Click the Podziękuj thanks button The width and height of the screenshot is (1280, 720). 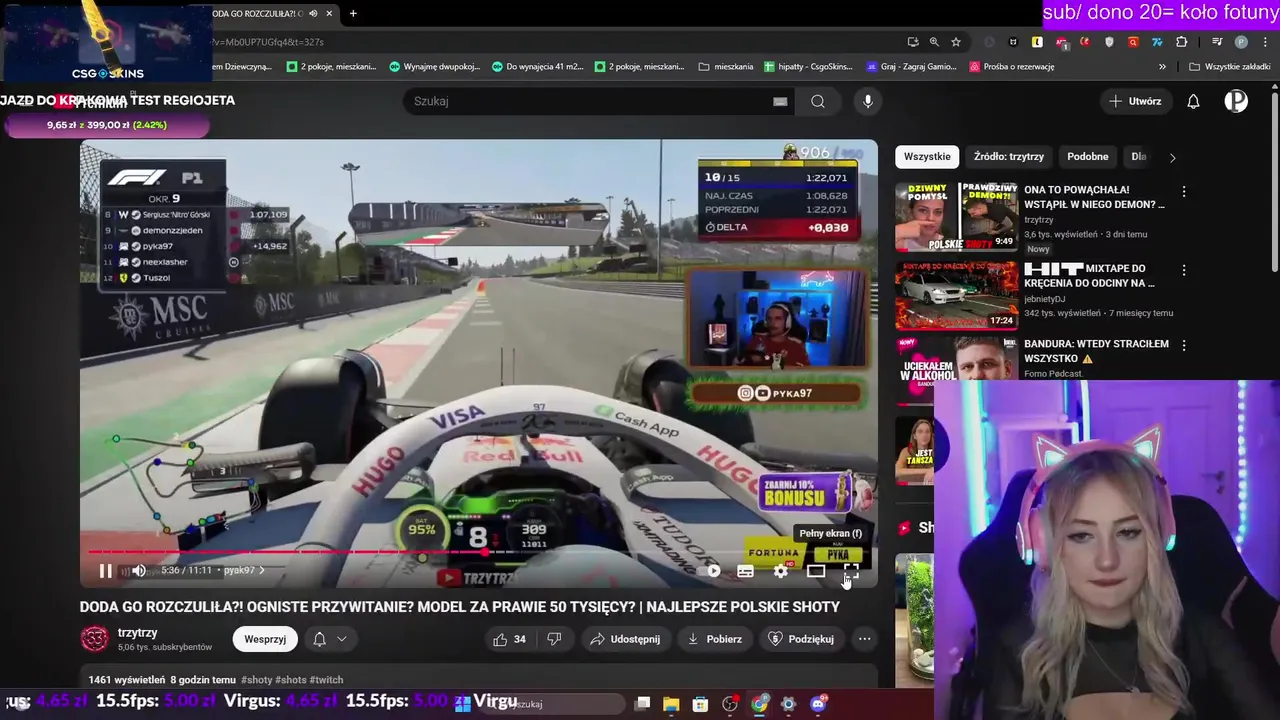point(801,639)
